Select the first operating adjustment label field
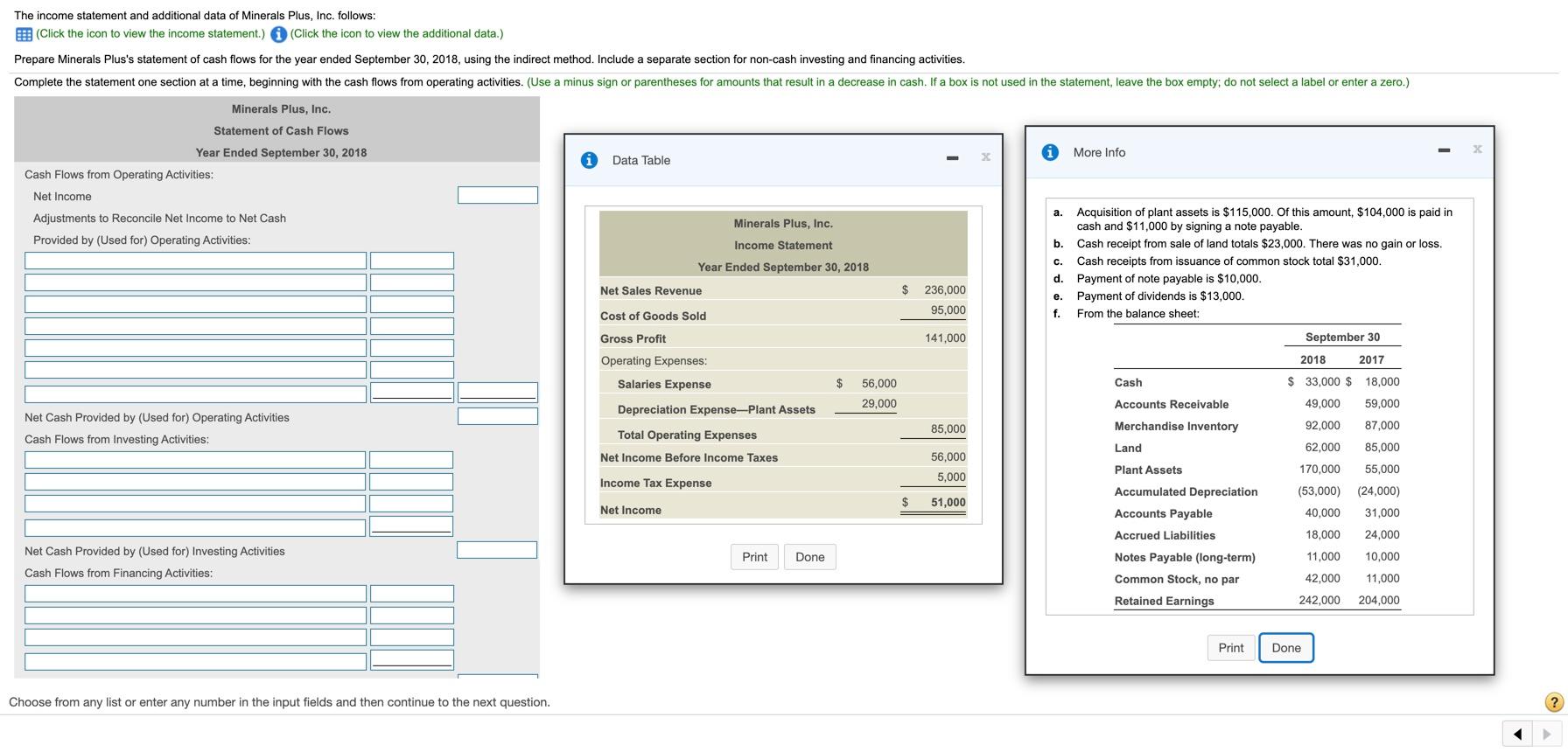This screenshot has width=1568, height=752. pos(196,261)
